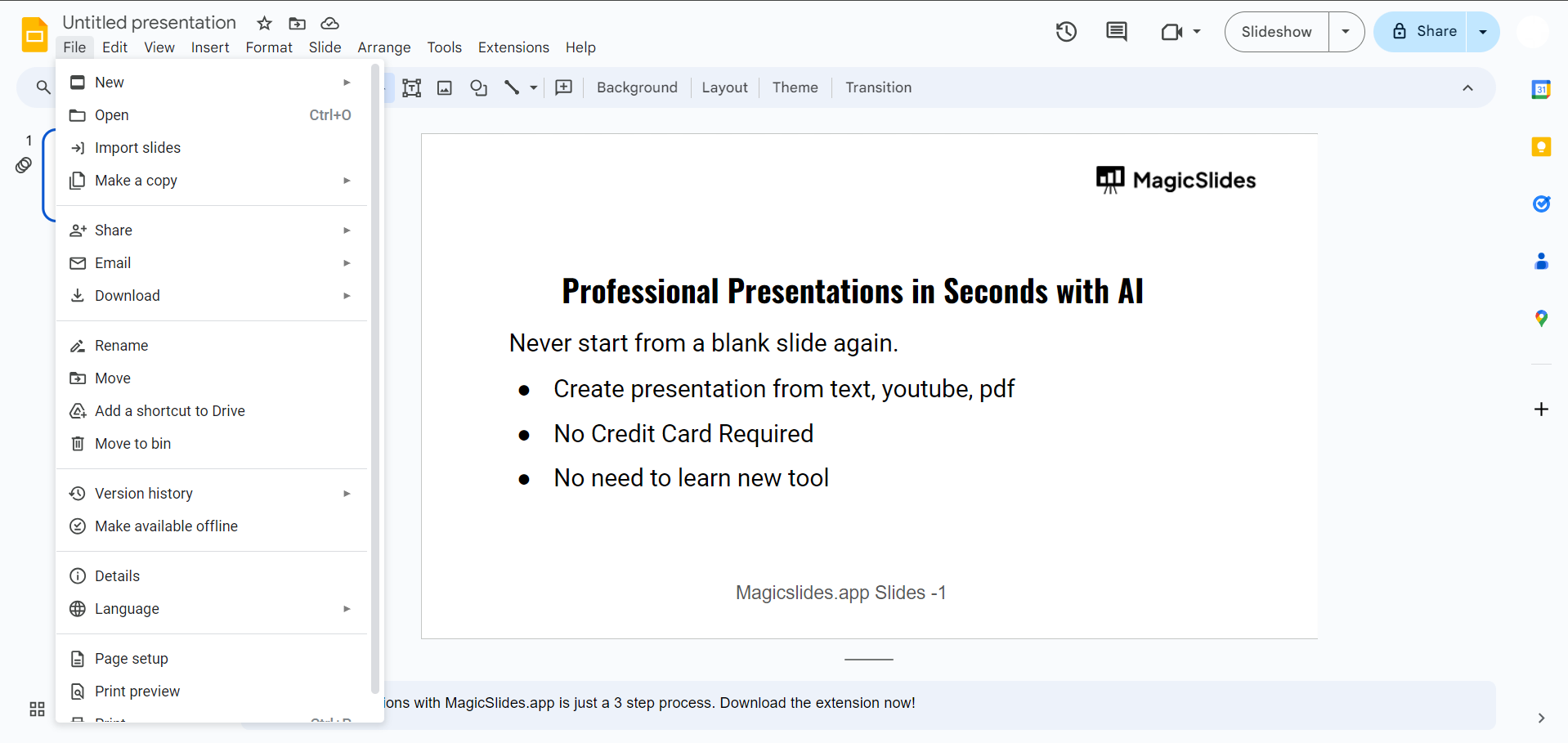Select Add a shortcut to Drive
This screenshot has width=1568, height=743.
(211, 411)
